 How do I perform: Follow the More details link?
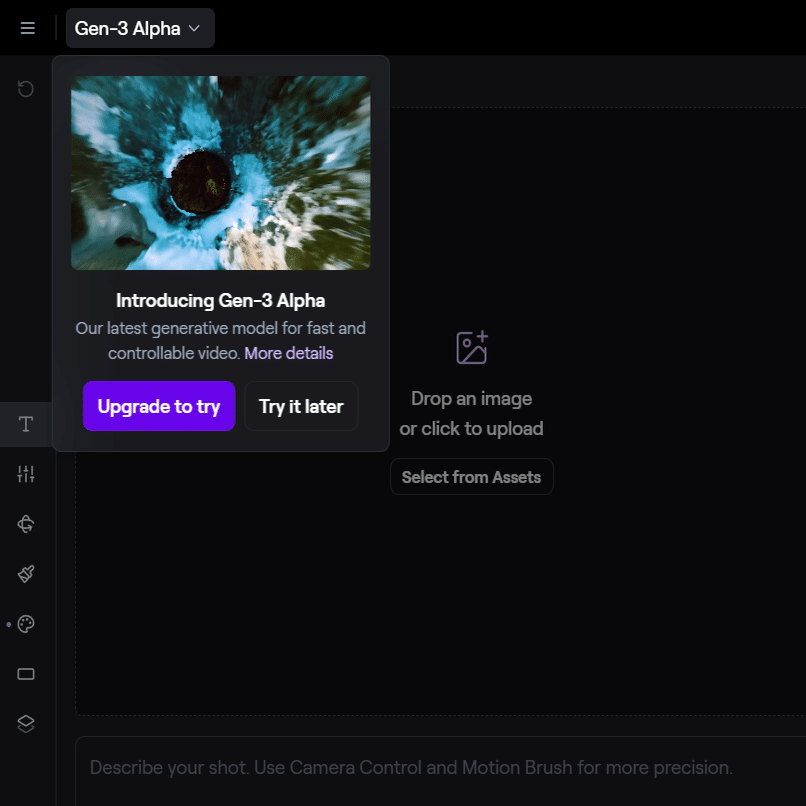289,353
